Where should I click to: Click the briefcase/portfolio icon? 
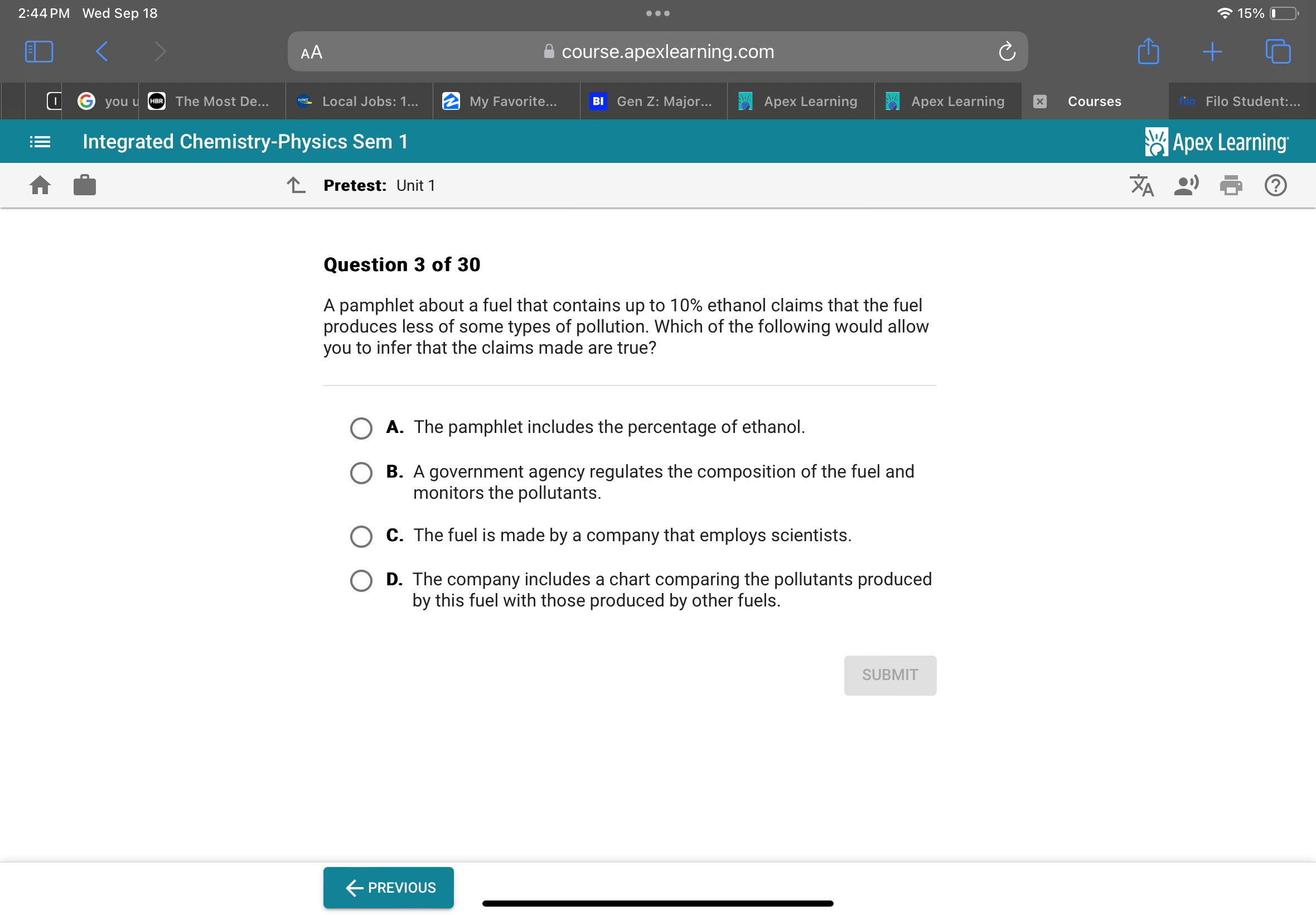[85, 185]
